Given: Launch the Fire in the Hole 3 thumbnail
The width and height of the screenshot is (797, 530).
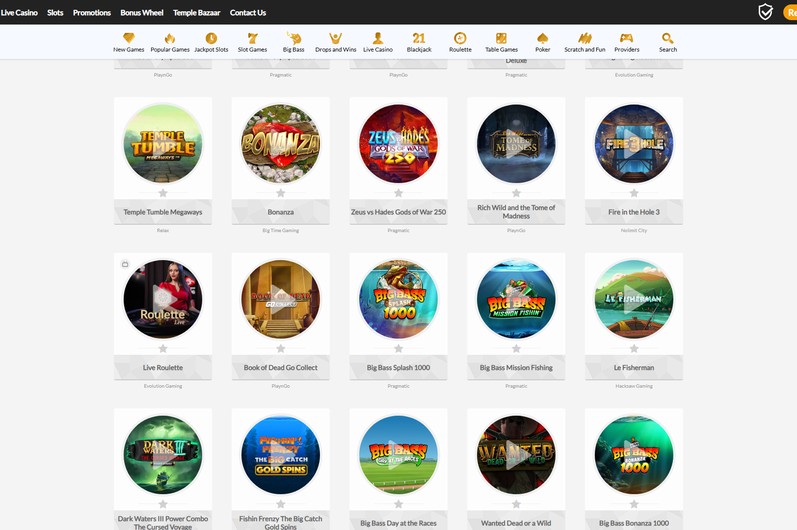Looking at the screenshot, I should pyautogui.click(x=634, y=144).
